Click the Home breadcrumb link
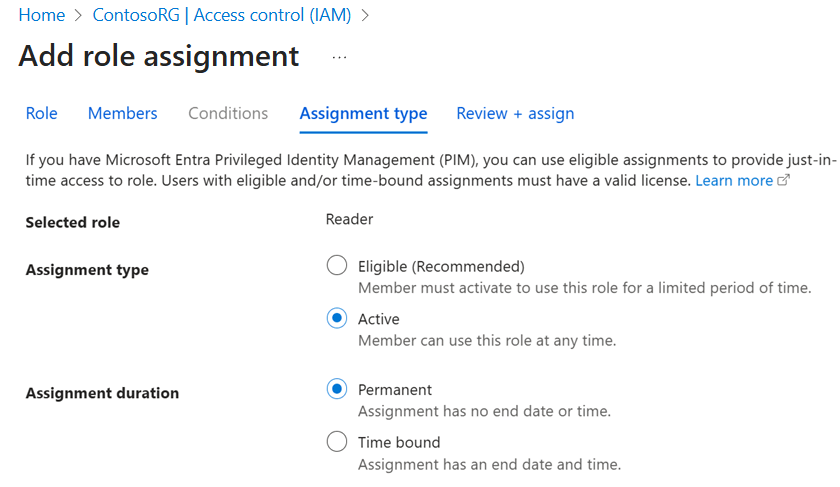The height and width of the screenshot is (487, 840). pyautogui.click(x=42, y=15)
